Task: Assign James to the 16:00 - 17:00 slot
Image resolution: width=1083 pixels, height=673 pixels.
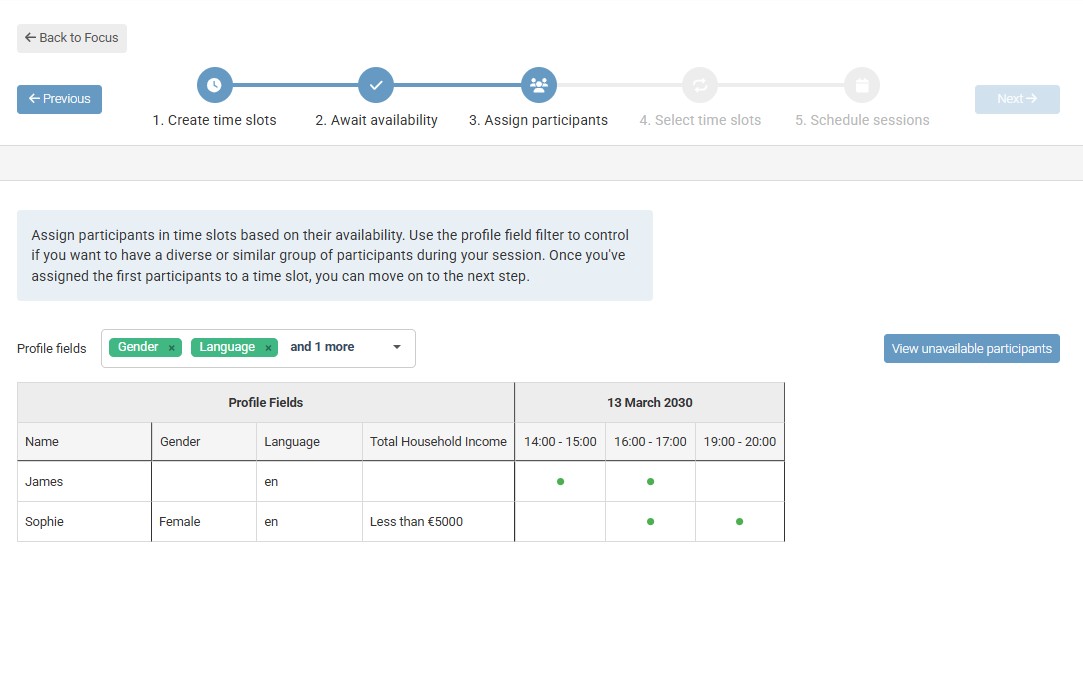Action: coord(650,482)
